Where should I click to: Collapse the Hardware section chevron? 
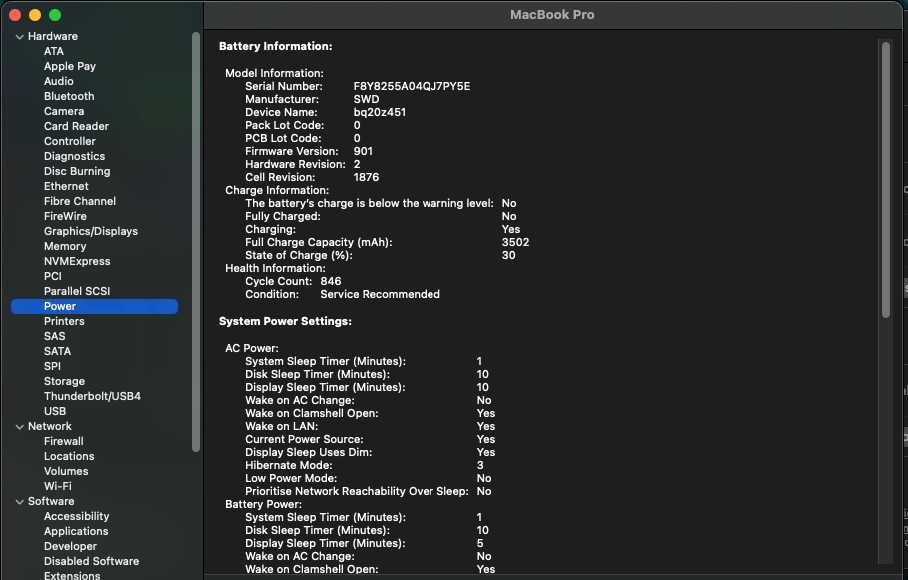(20, 36)
